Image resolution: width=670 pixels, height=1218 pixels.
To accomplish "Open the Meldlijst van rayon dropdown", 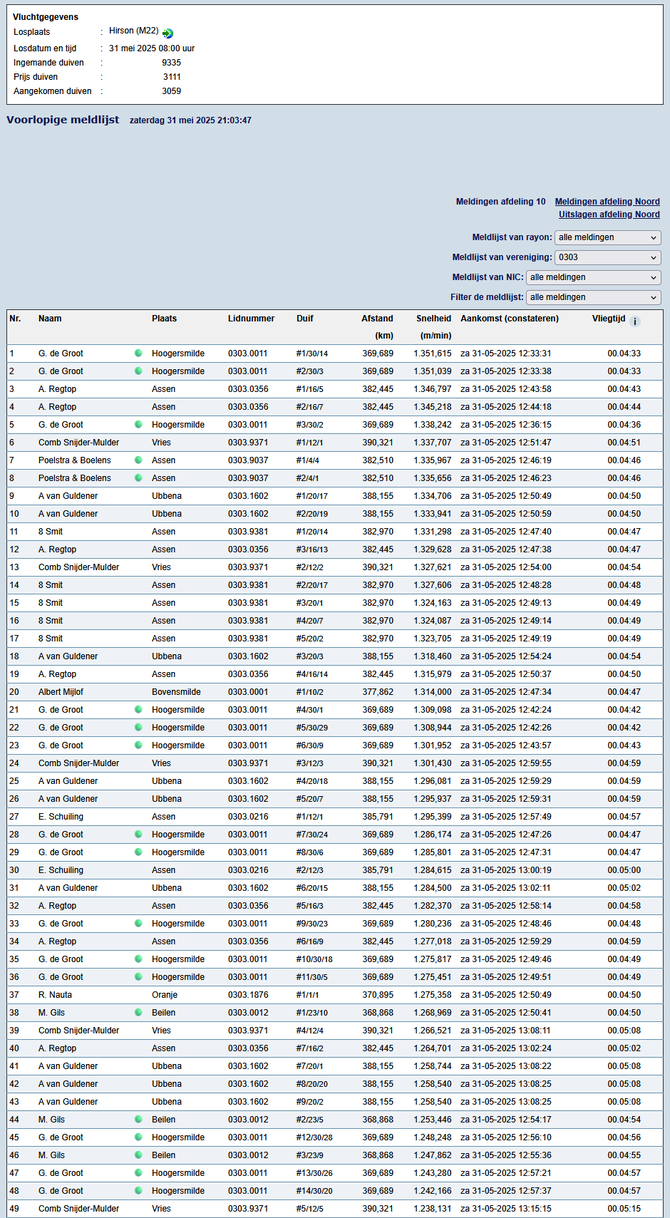I will pos(608,237).
